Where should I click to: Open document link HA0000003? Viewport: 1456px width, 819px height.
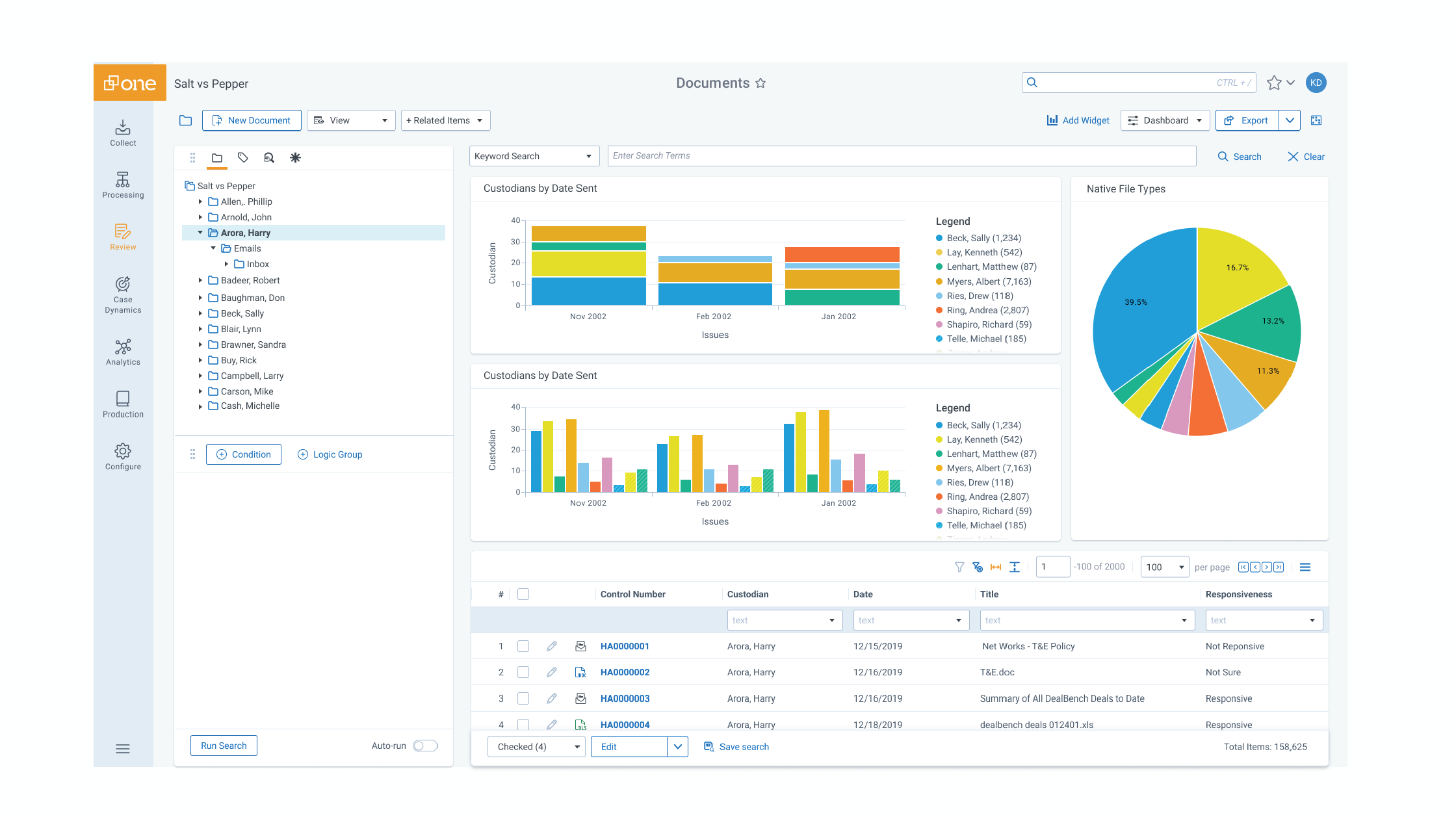tap(625, 699)
